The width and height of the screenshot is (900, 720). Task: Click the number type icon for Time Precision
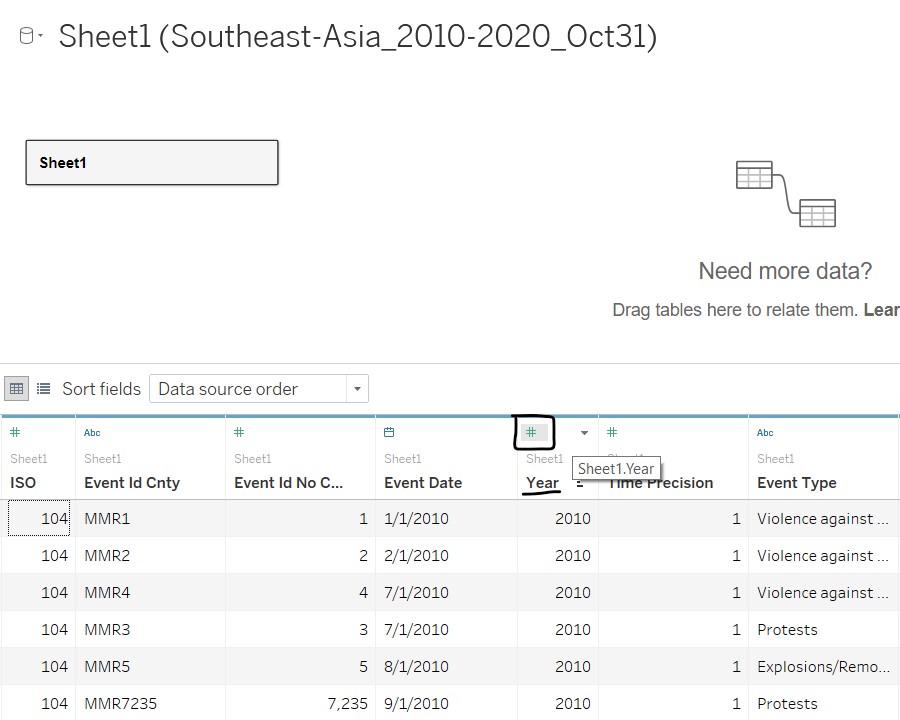[x=612, y=433]
